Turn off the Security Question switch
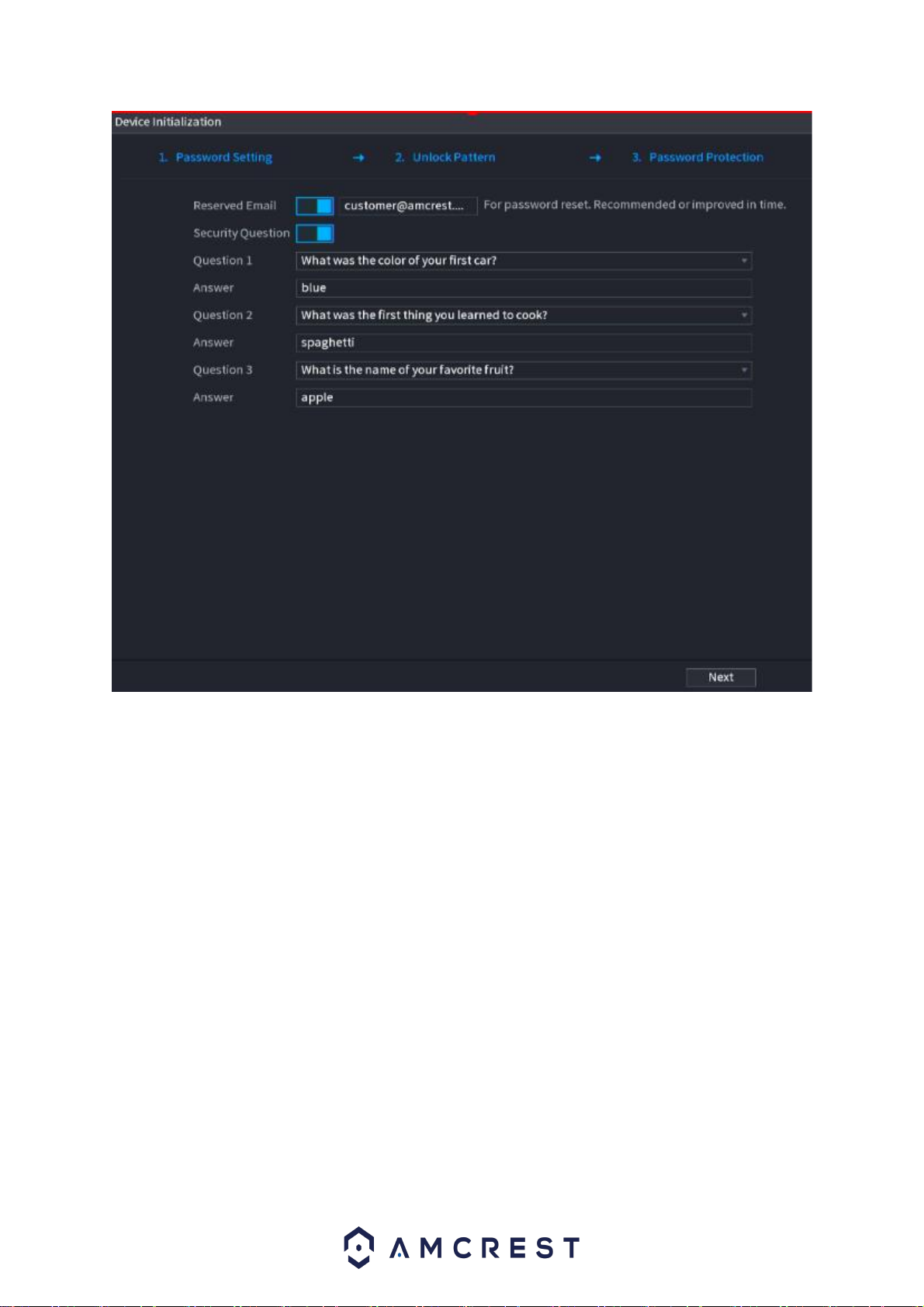 click(315, 233)
